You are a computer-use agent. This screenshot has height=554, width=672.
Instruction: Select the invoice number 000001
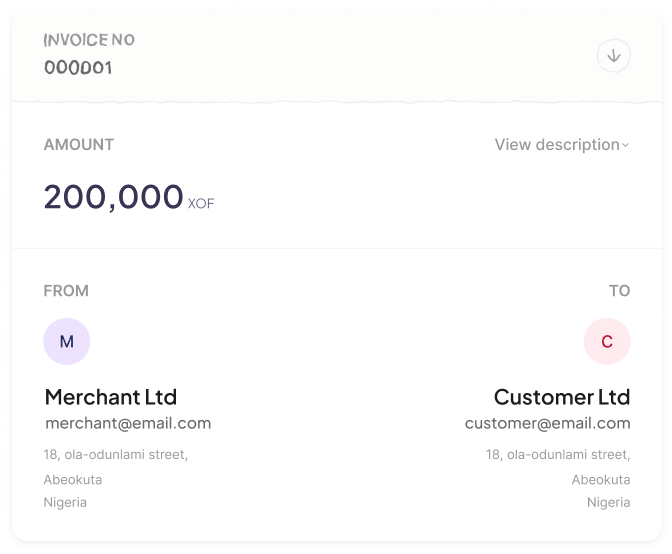[78, 68]
